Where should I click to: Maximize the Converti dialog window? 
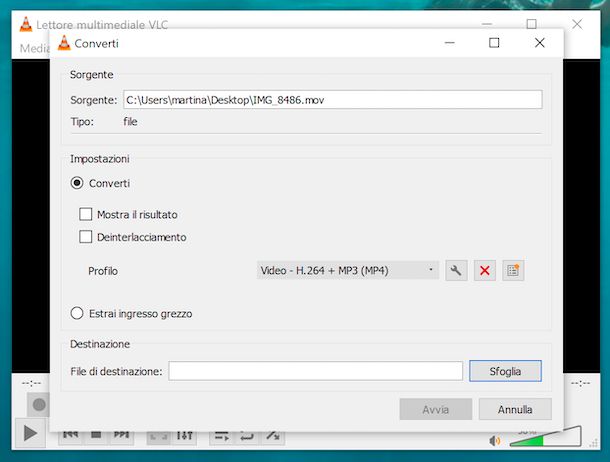pyautogui.click(x=494, y=43)
